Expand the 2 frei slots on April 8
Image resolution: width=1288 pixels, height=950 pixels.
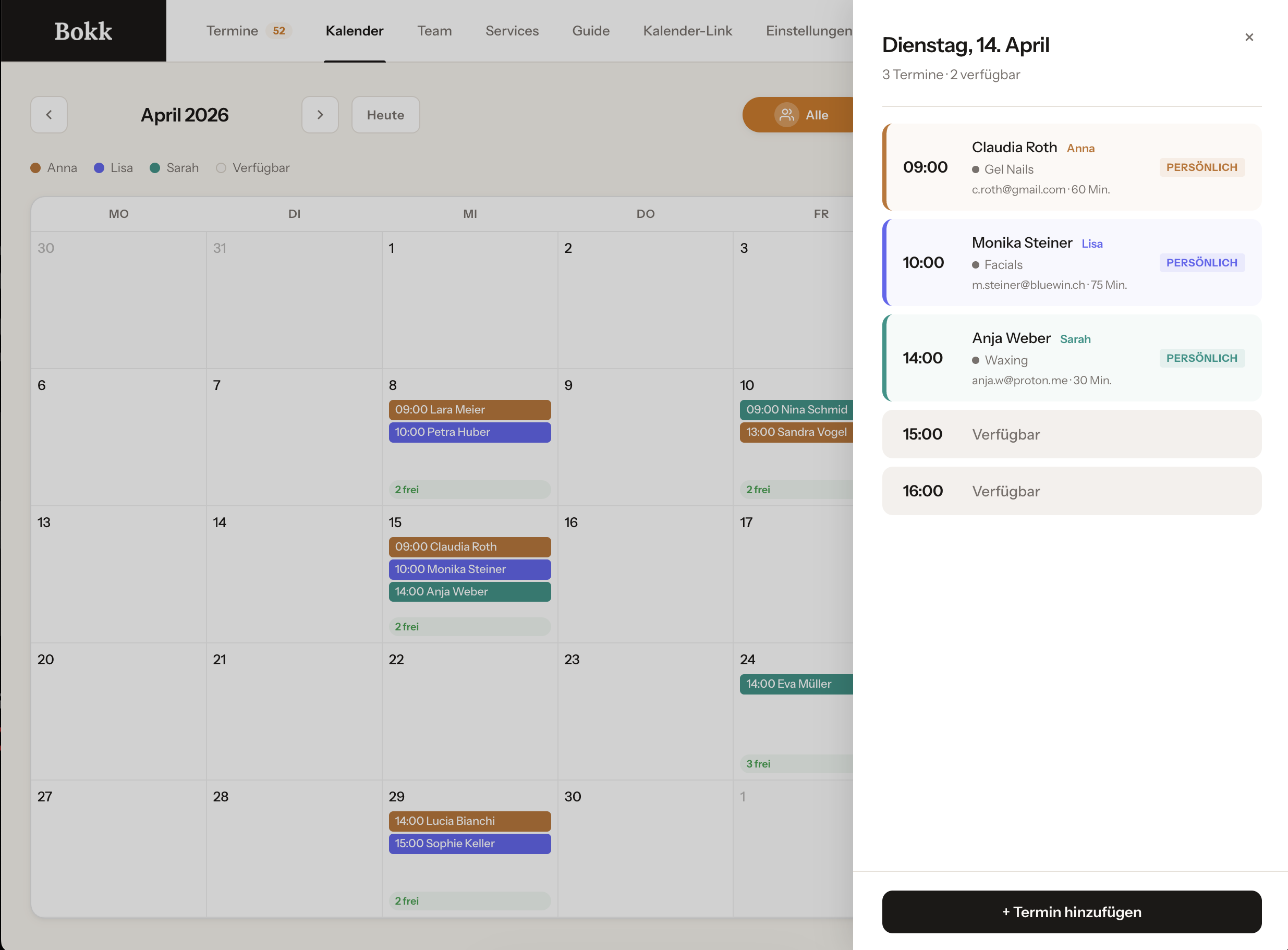coord(469,490)
